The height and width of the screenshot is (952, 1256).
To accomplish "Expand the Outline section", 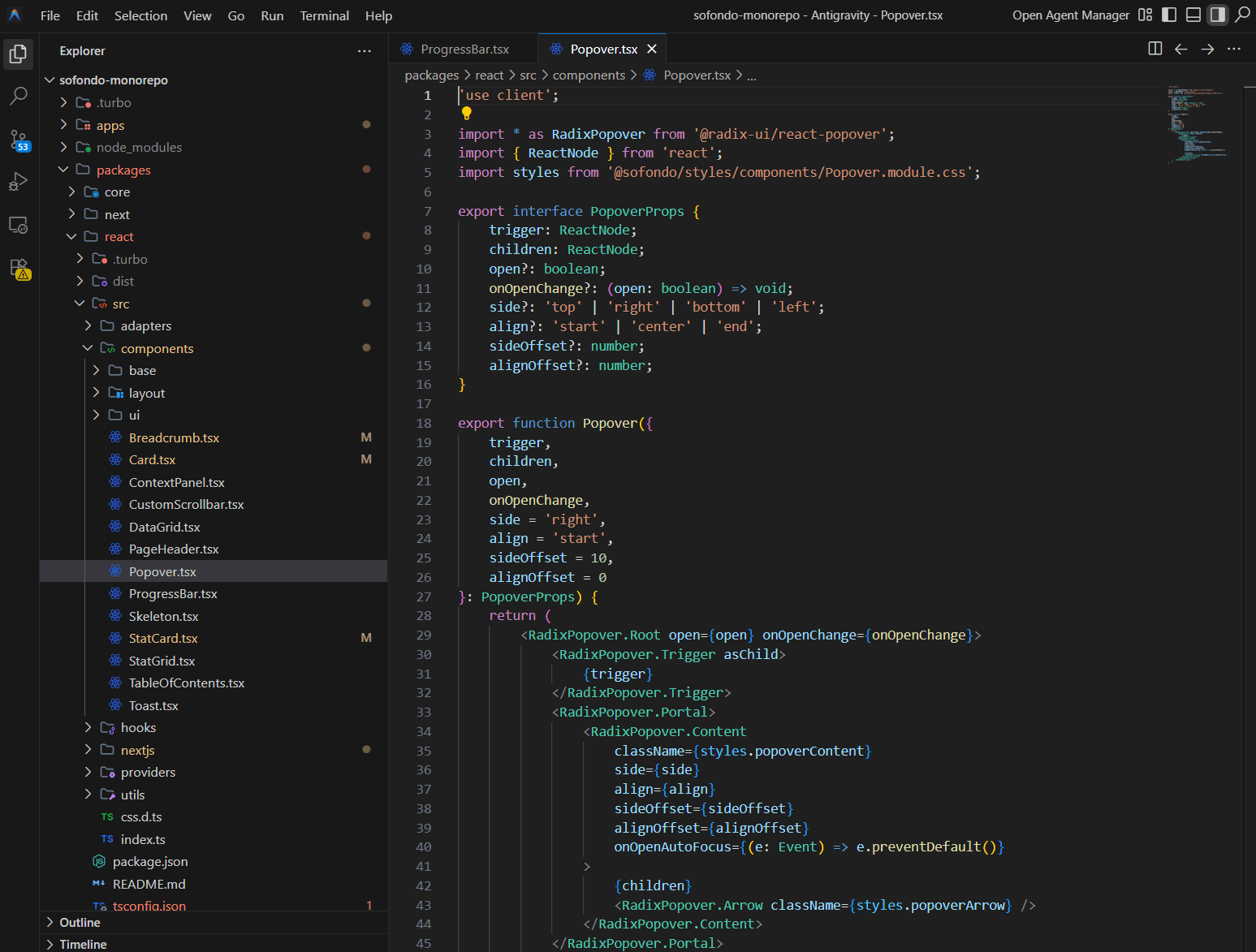I will pos(80,923).
